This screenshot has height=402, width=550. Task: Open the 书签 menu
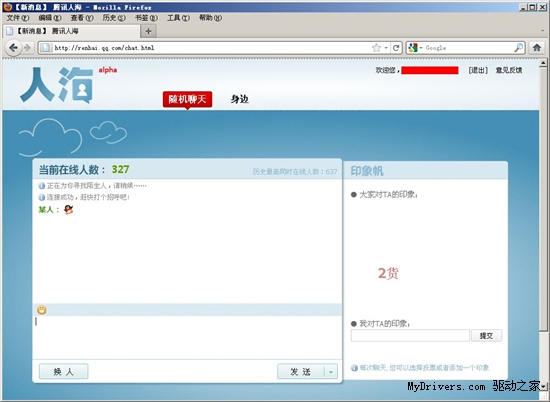[x=146, y=18]
